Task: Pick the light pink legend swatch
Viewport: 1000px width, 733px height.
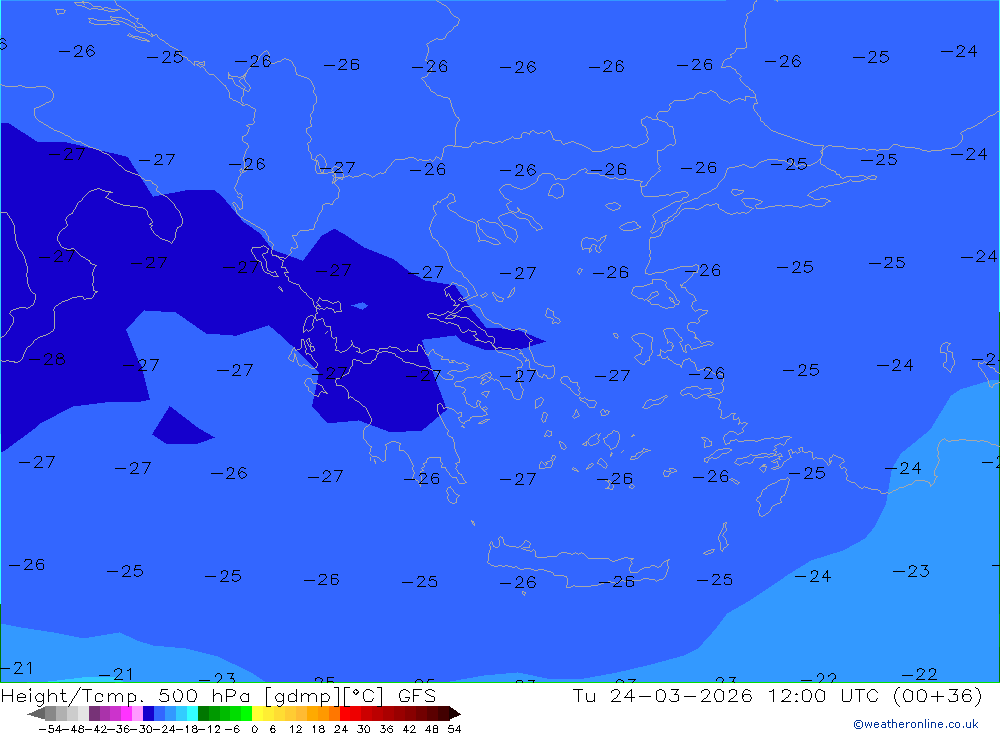Action: 137,713
